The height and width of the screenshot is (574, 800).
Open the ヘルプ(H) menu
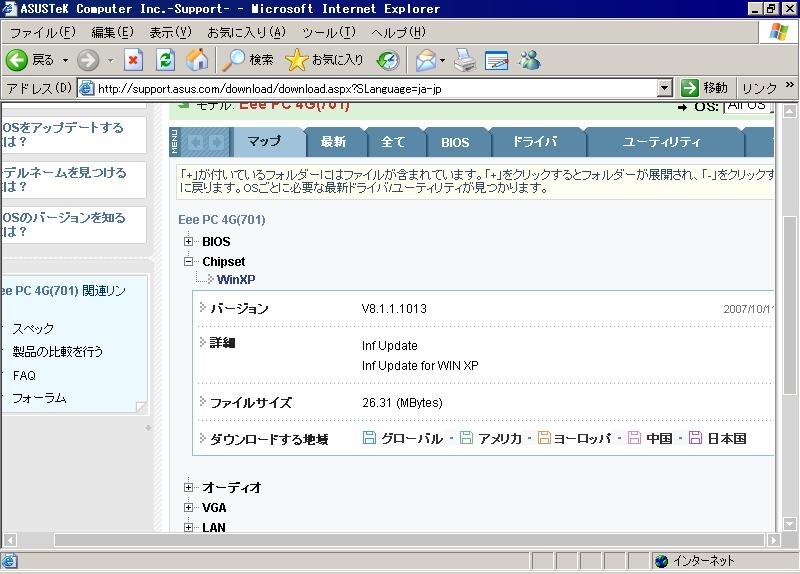point(398,33)
